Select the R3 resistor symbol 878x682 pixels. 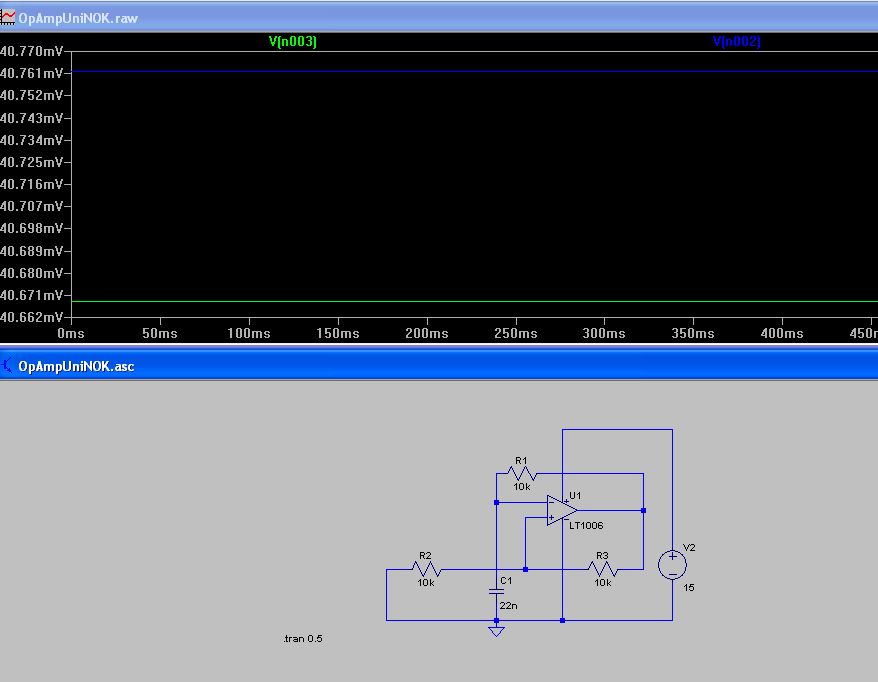tap(603, 569)
